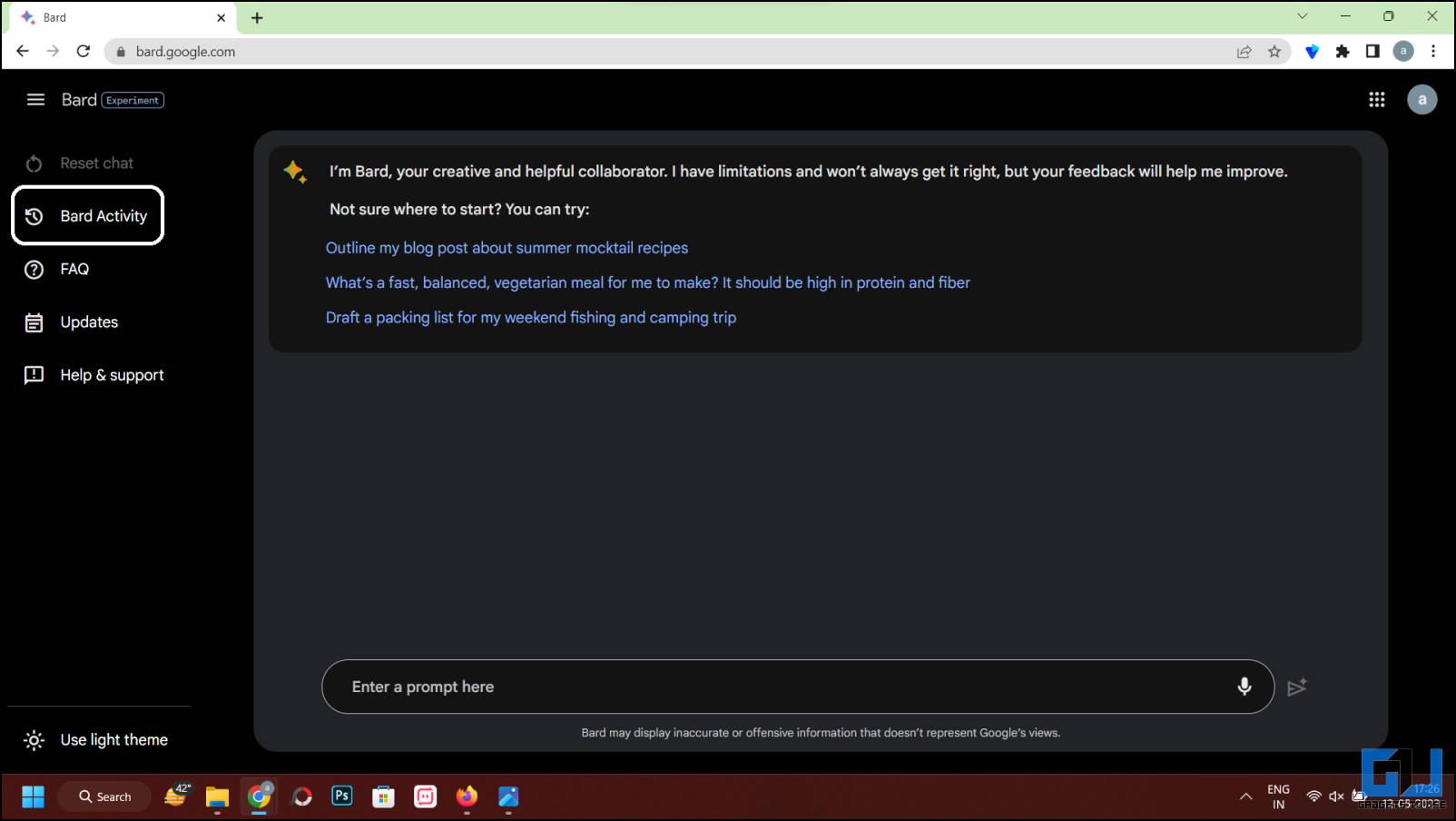Switch to Use light theme

(95, 740)
